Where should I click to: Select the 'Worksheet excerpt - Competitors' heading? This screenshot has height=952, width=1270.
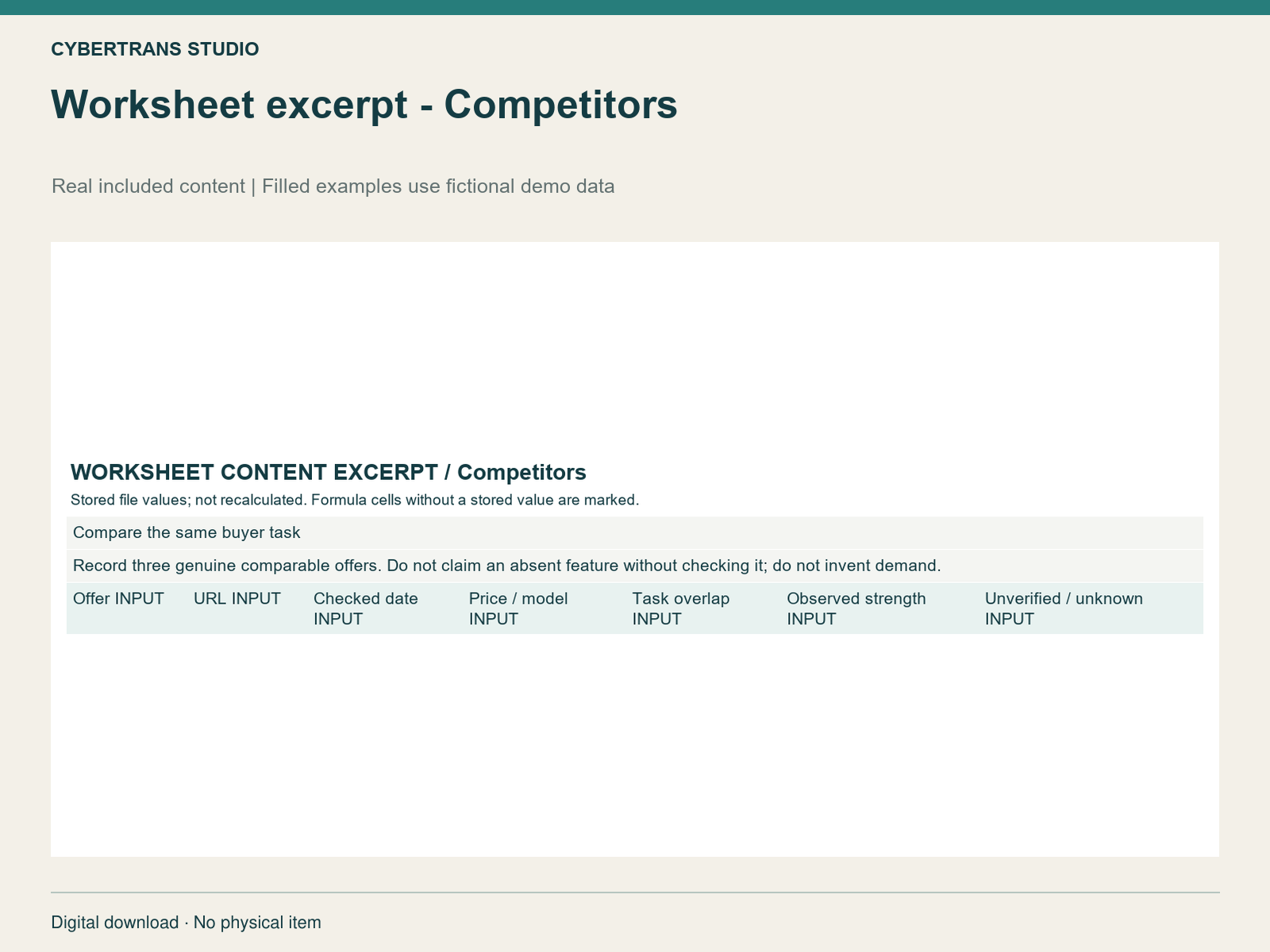tap(364, 105)
